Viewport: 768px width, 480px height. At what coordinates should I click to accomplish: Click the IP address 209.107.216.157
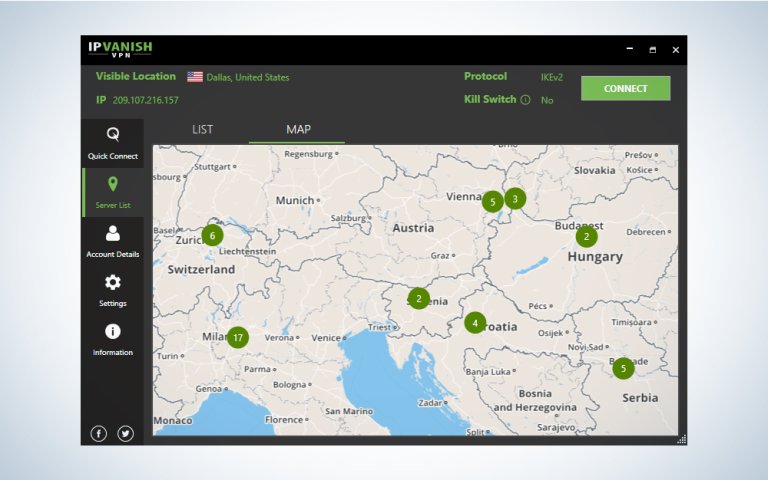(x=145, y=100)
